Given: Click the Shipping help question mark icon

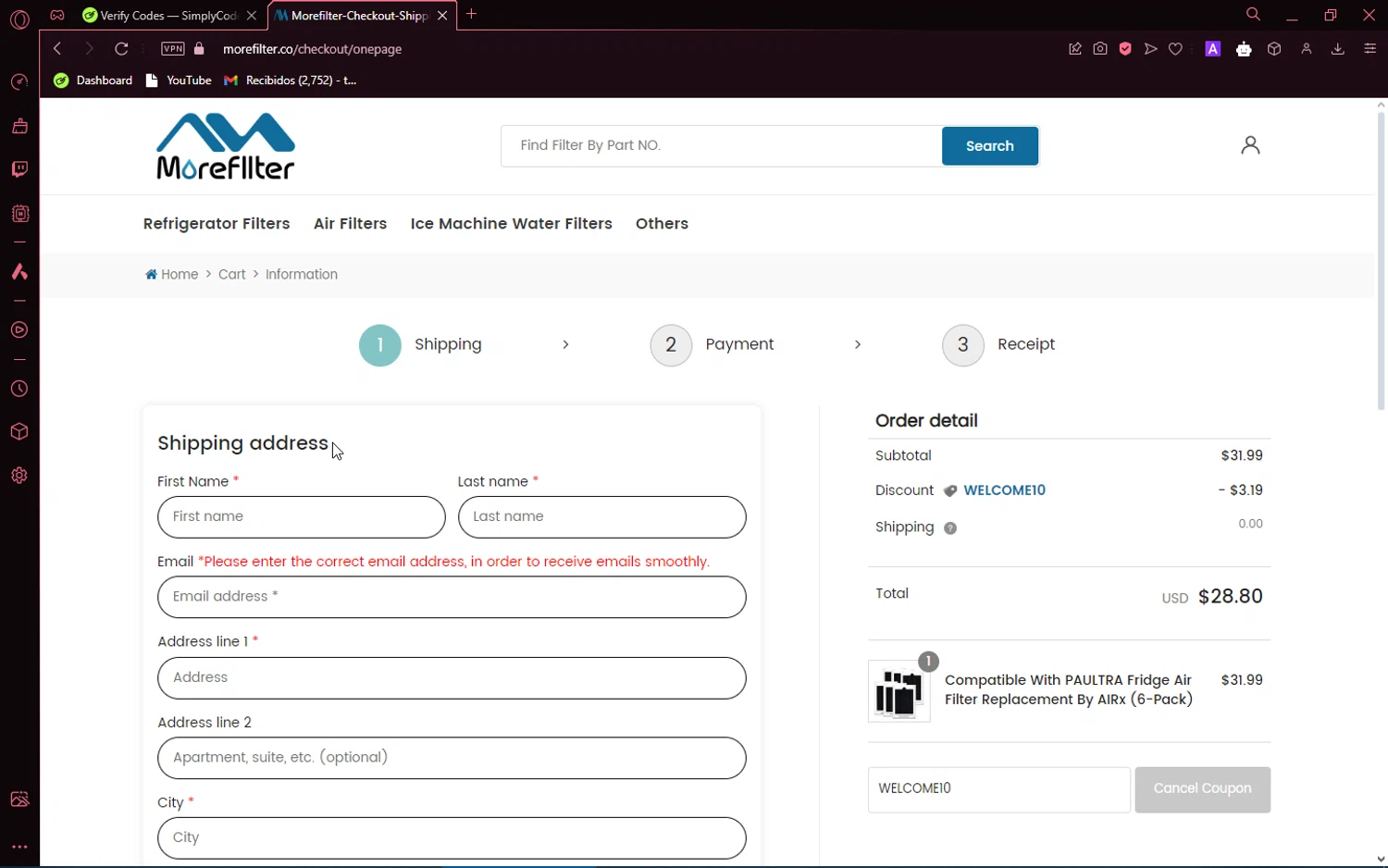Looking at the screenshot, I should [950, 528].
